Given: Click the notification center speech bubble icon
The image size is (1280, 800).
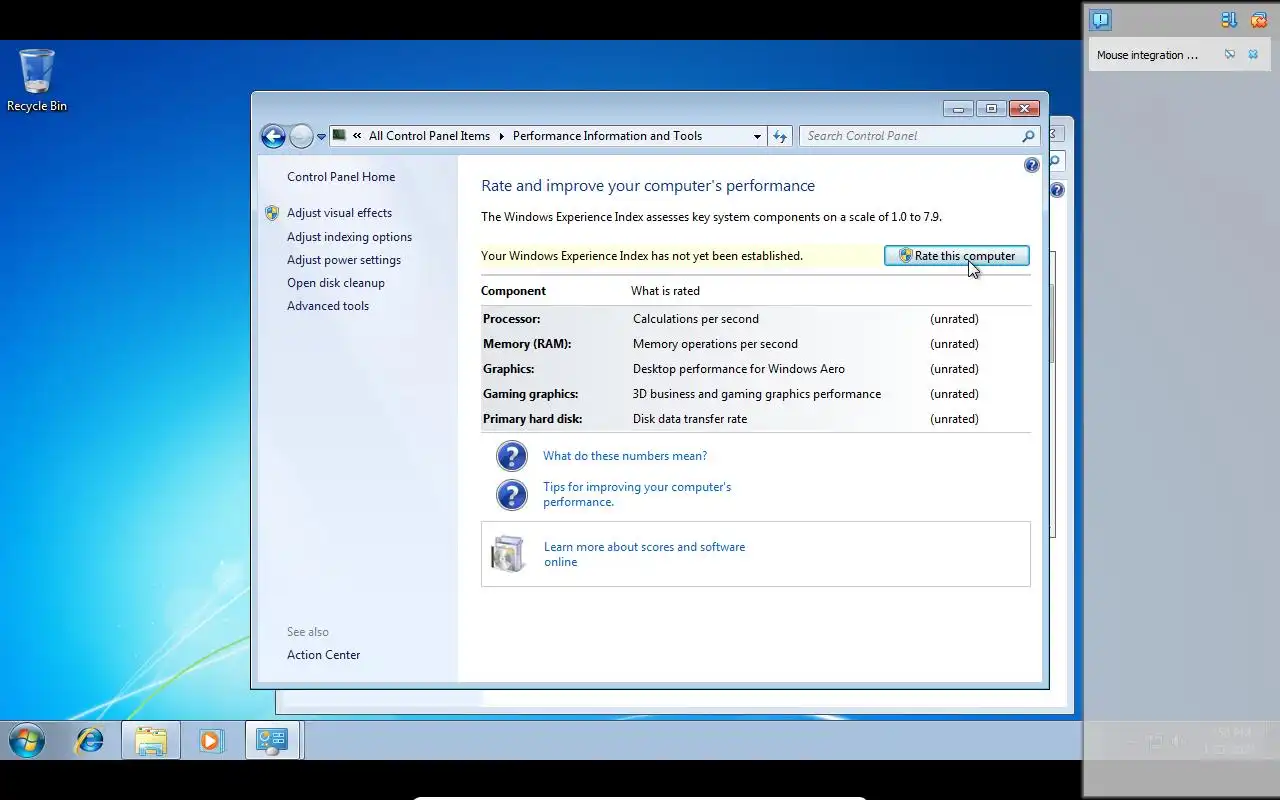Looking at the screenshot, I should click(1101, 20).
